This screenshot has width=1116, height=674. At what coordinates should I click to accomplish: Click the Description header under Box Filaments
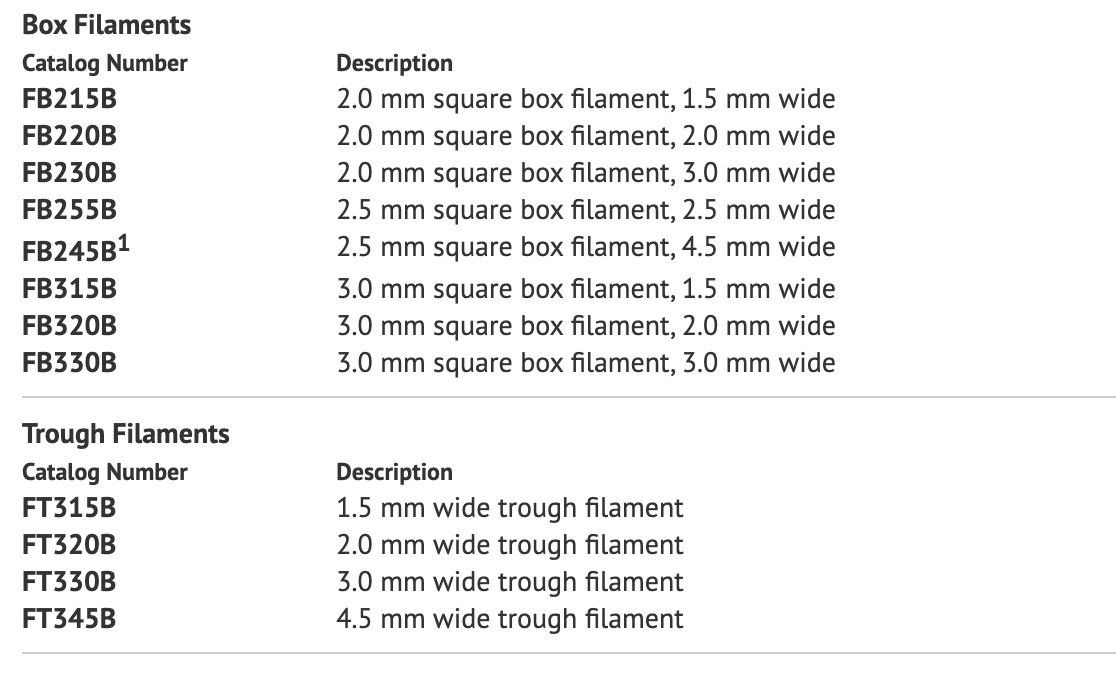(394, 63)
